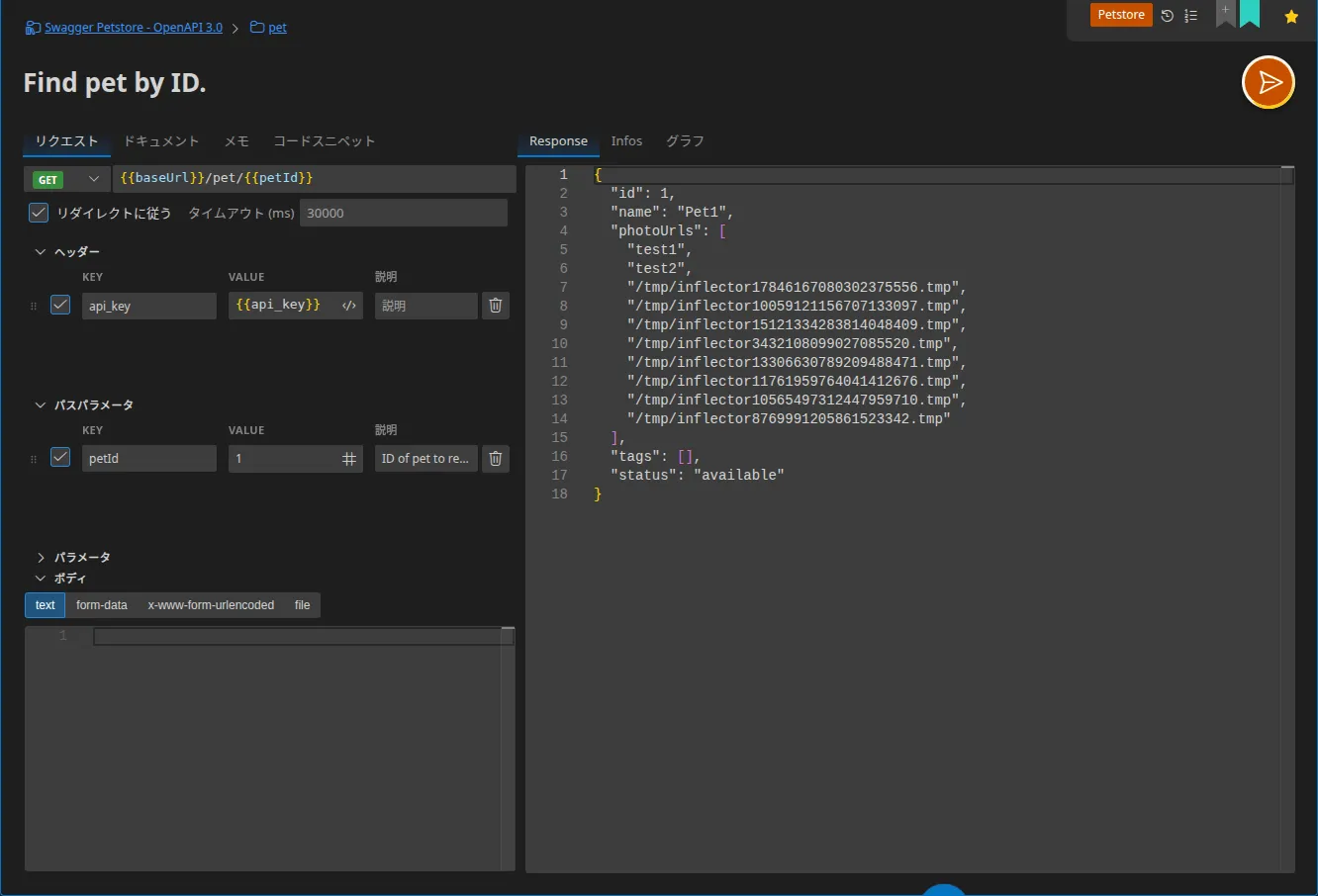The image size is (1318, 896).
Task: Open Swagger Petstore - OpenAPI 3.0 breadcrumb link
Action: [x=134, y=28]
